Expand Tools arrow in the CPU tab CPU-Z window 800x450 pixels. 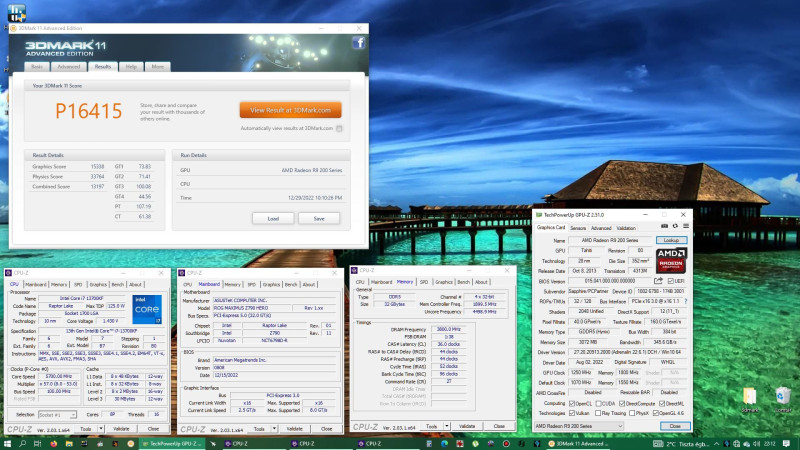(x=101, y=429)
